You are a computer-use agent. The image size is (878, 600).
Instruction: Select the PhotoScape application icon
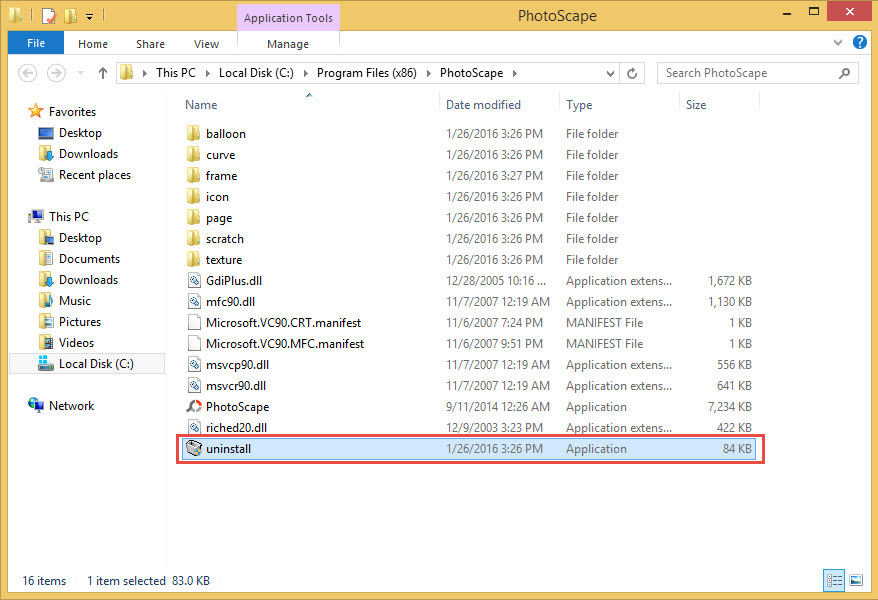click(194, 406)
